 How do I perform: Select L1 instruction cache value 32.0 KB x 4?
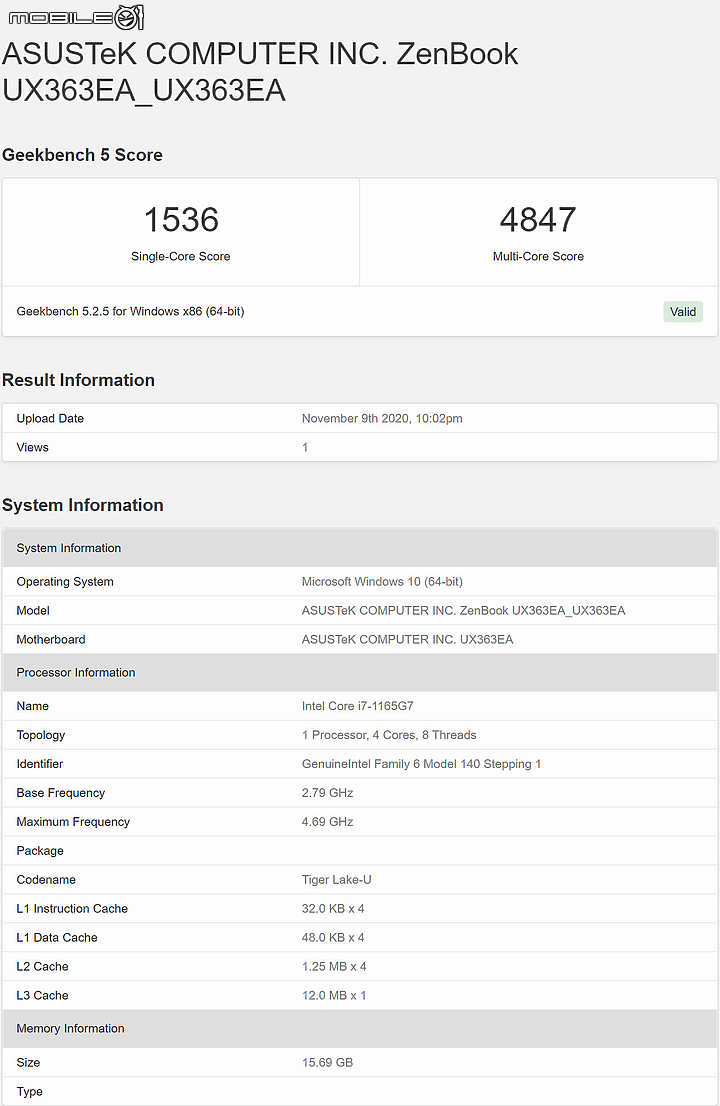[x=333, y=908]
